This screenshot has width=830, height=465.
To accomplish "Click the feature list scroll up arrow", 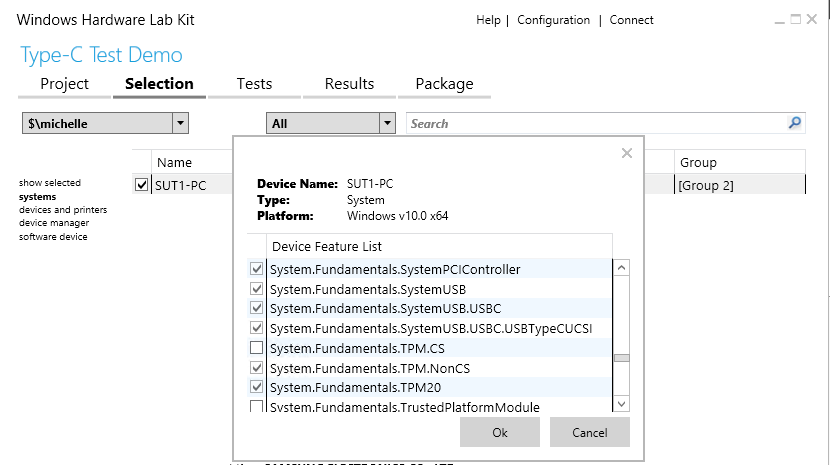I will [621, 268].
